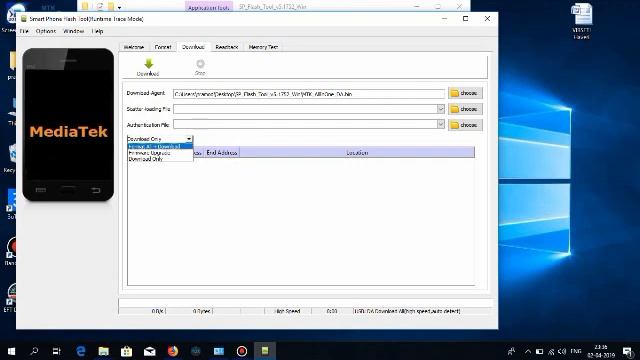
Task: Open the notification center icon
Action: tap(628, 351)
